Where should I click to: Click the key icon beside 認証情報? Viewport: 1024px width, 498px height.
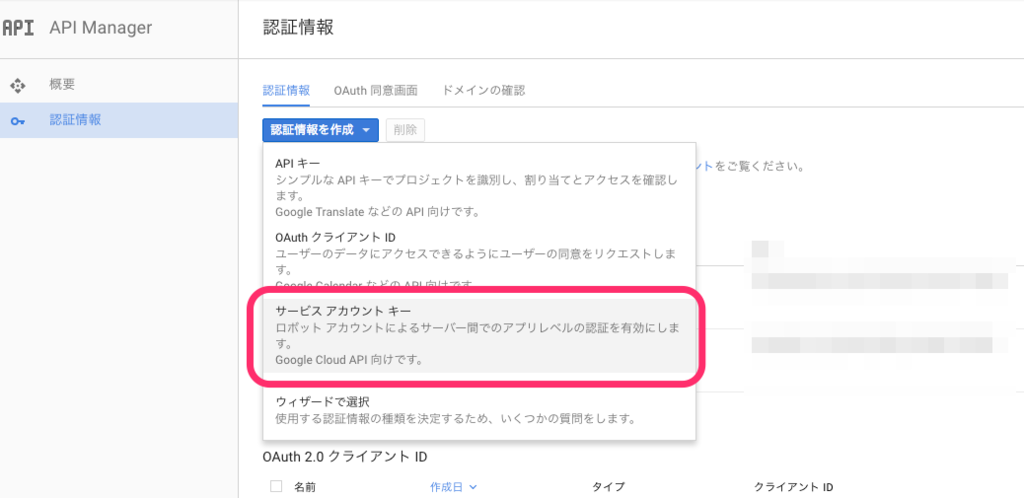18,121
